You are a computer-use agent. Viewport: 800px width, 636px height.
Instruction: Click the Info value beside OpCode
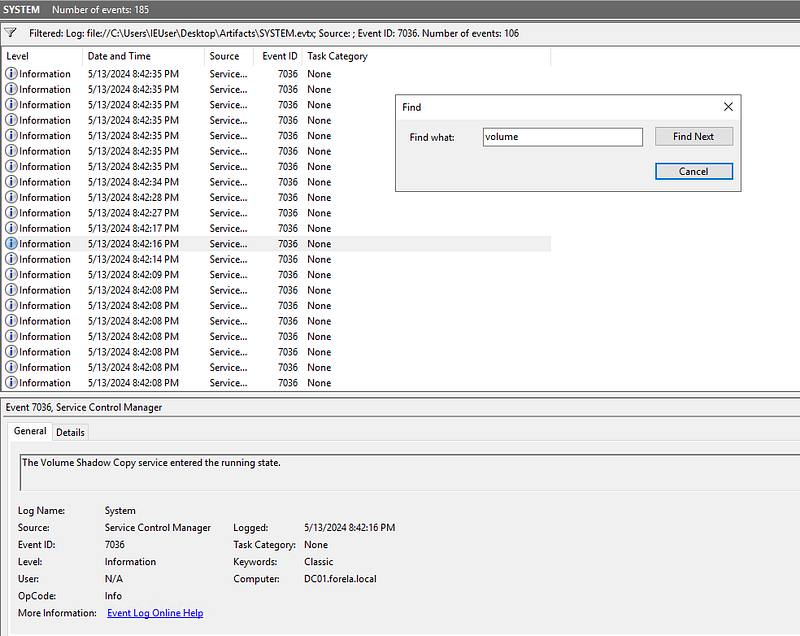pyautogui.click(x=113, y=596)
